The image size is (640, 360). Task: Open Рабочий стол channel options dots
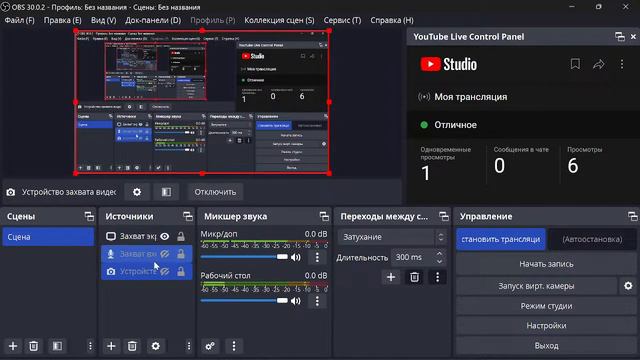(x=317, y=301)
